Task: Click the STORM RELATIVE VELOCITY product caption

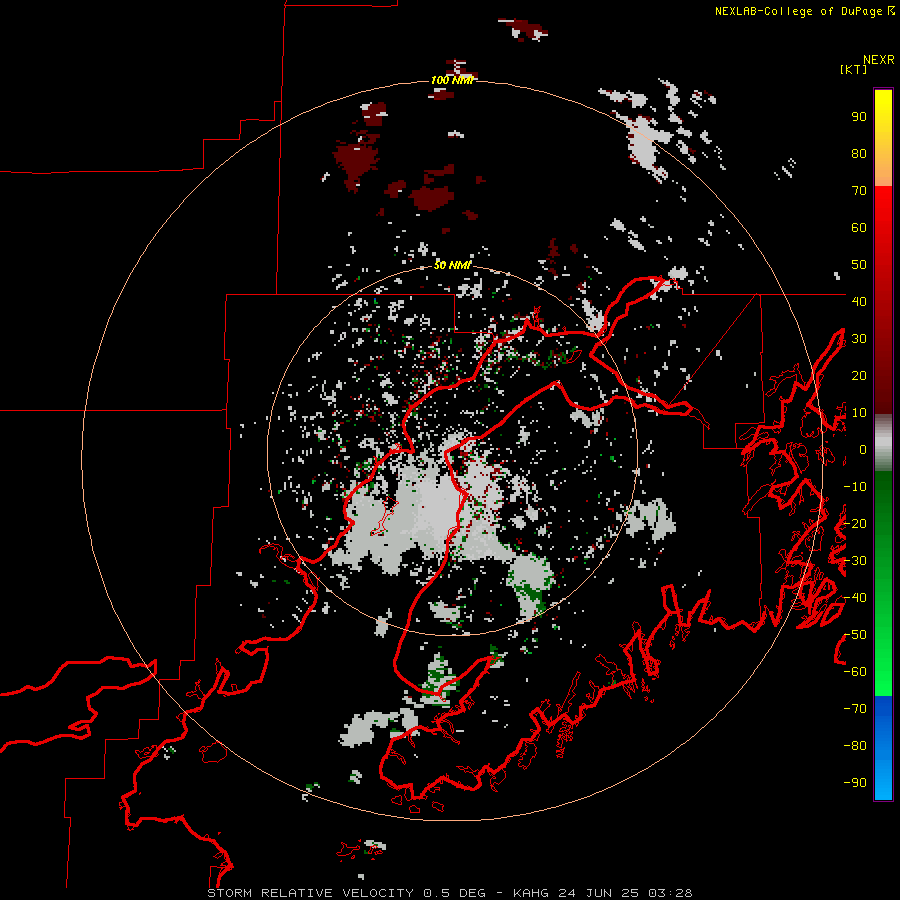Action: click(449, 893)
